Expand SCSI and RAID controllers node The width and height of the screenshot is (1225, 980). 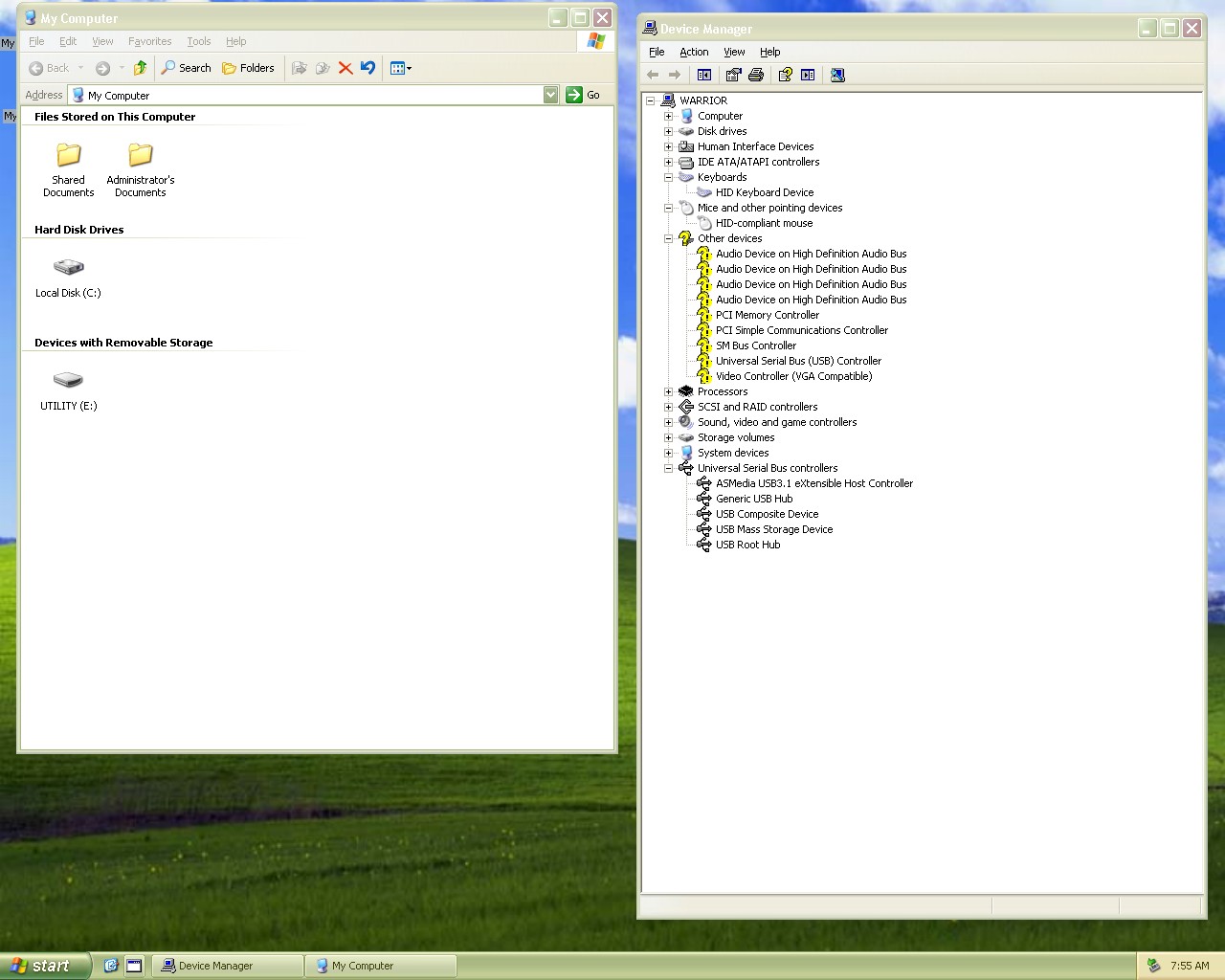669,407
